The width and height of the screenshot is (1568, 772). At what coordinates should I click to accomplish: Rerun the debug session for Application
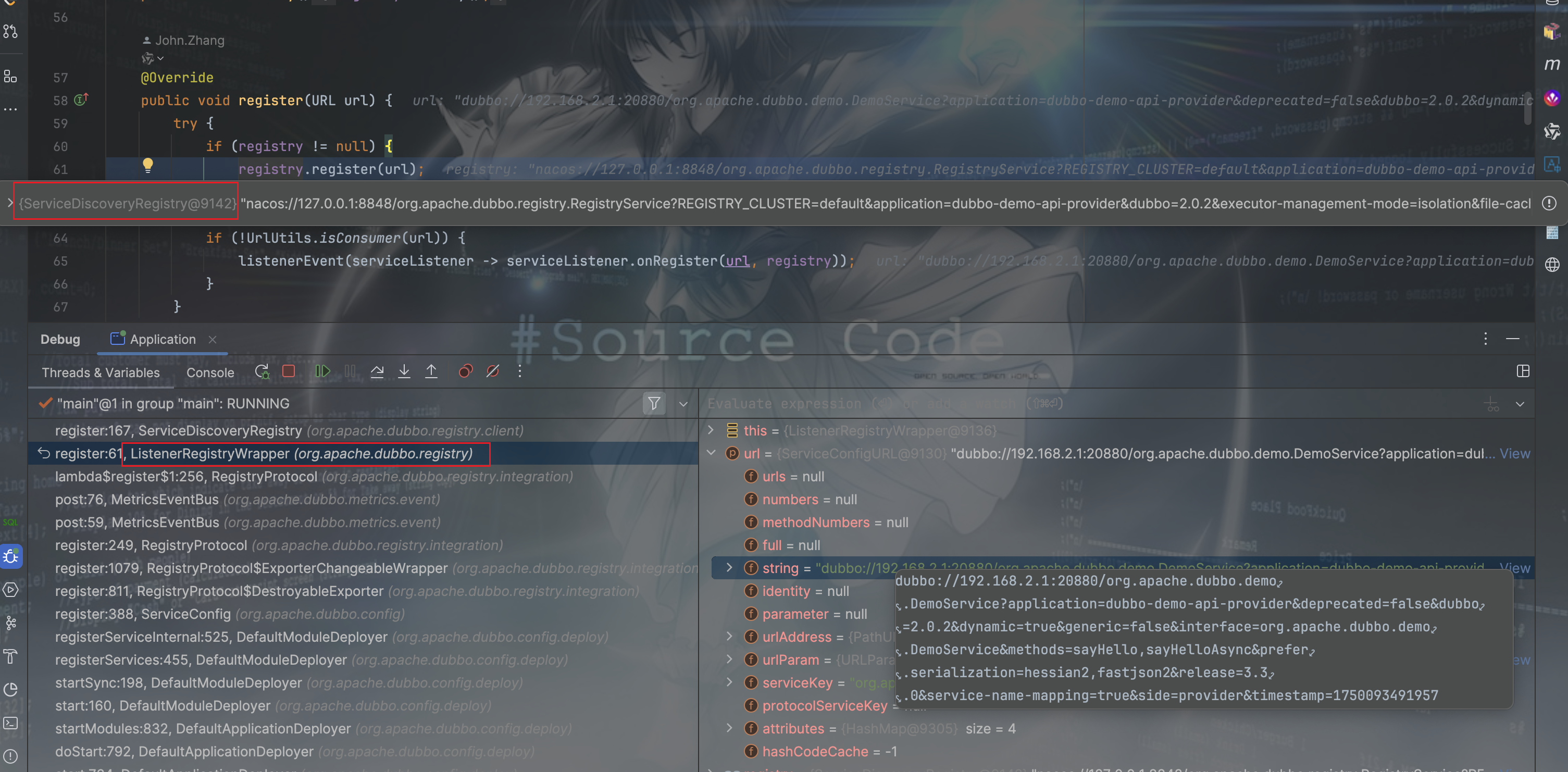pyautogui.click(x=262, y=371)
